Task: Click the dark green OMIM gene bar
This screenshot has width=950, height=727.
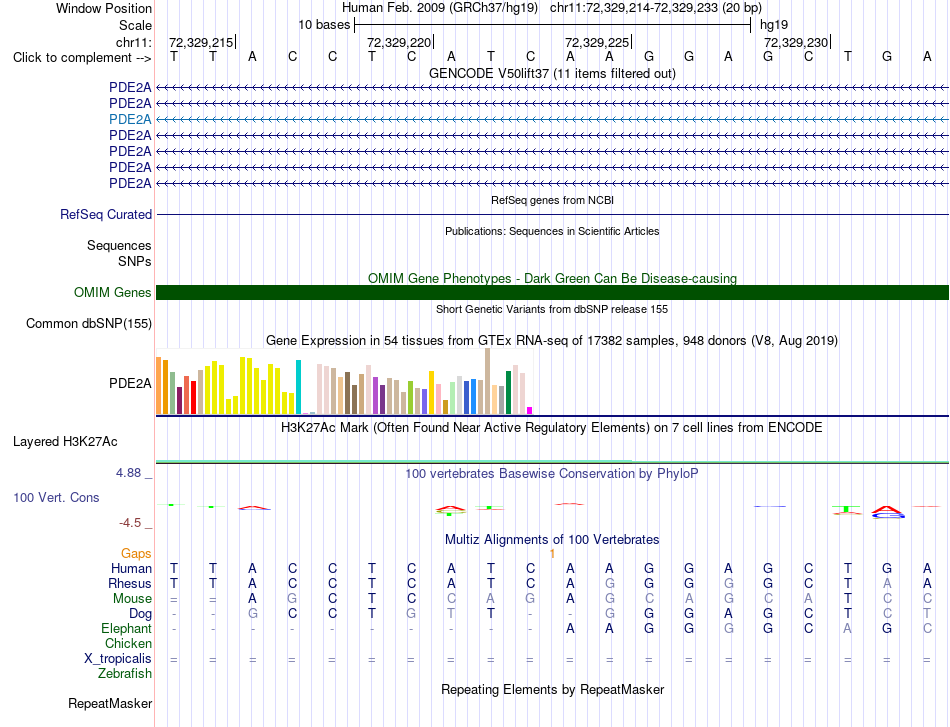Action: tap(552, 293)
